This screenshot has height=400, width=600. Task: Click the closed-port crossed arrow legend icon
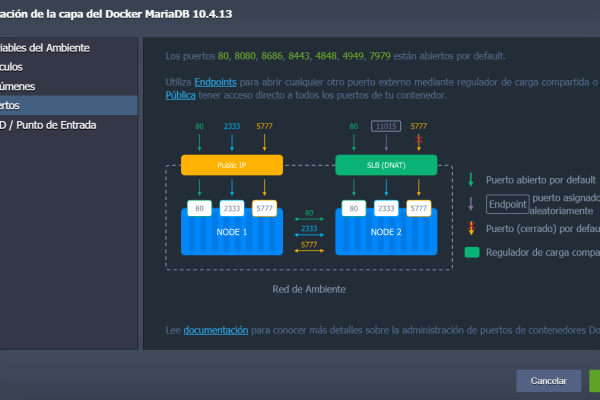point(471,228)
